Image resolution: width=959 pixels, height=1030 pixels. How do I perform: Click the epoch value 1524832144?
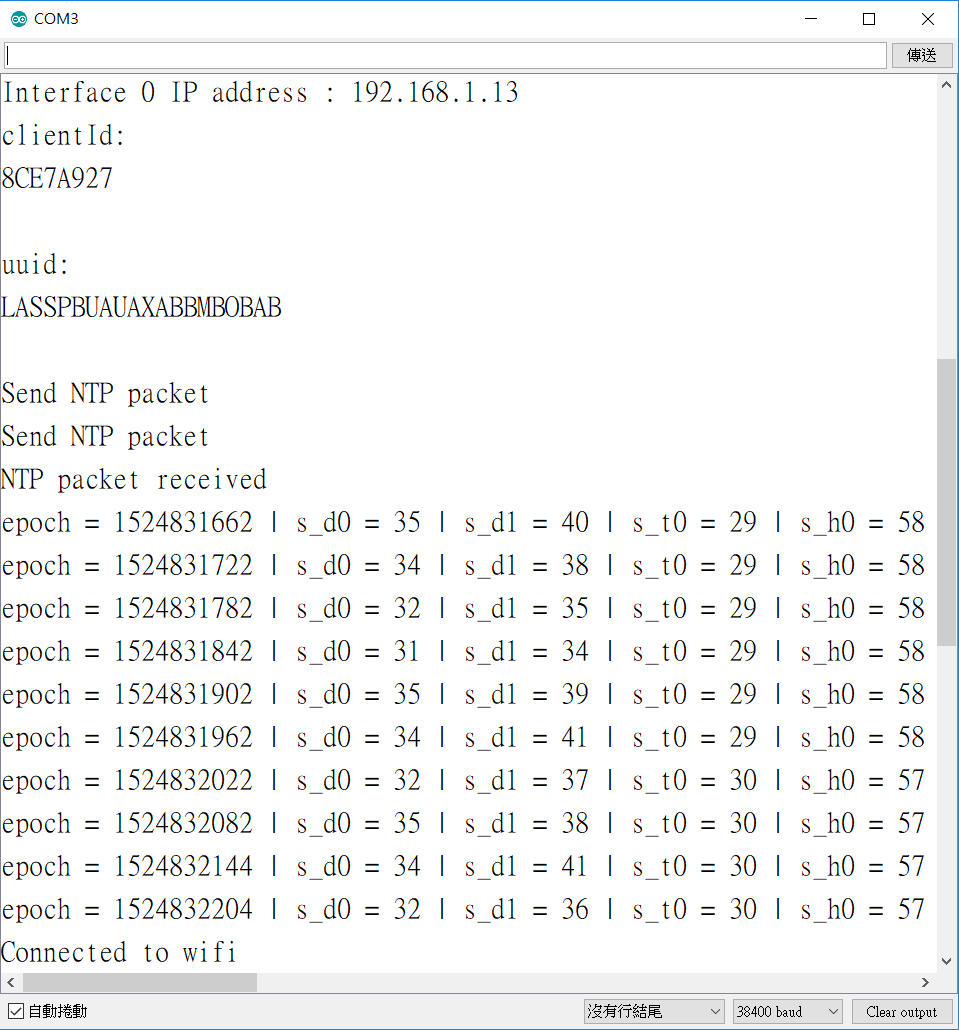click(x=183, y=867)
